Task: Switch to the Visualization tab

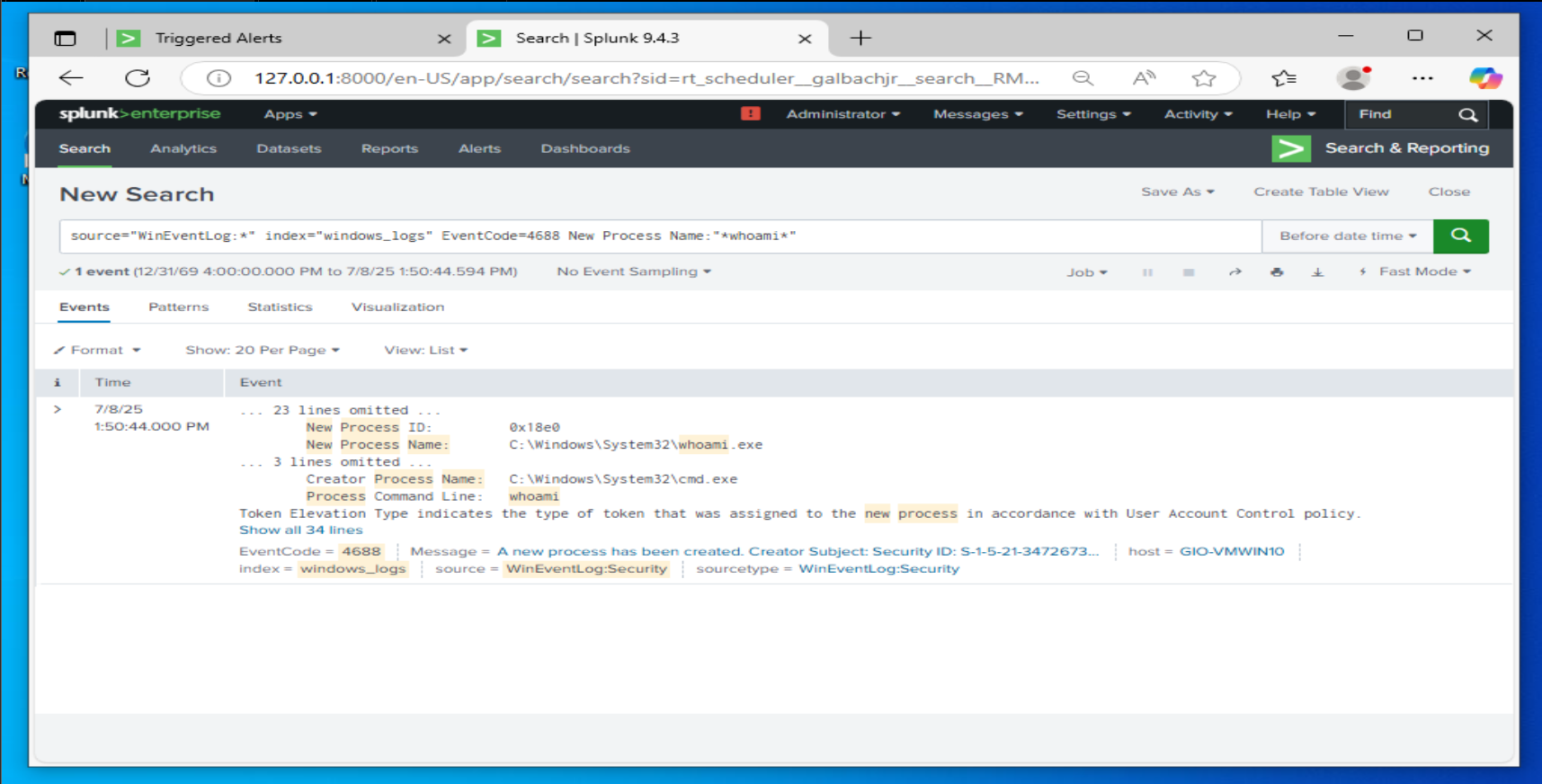Action: point(397,307)
